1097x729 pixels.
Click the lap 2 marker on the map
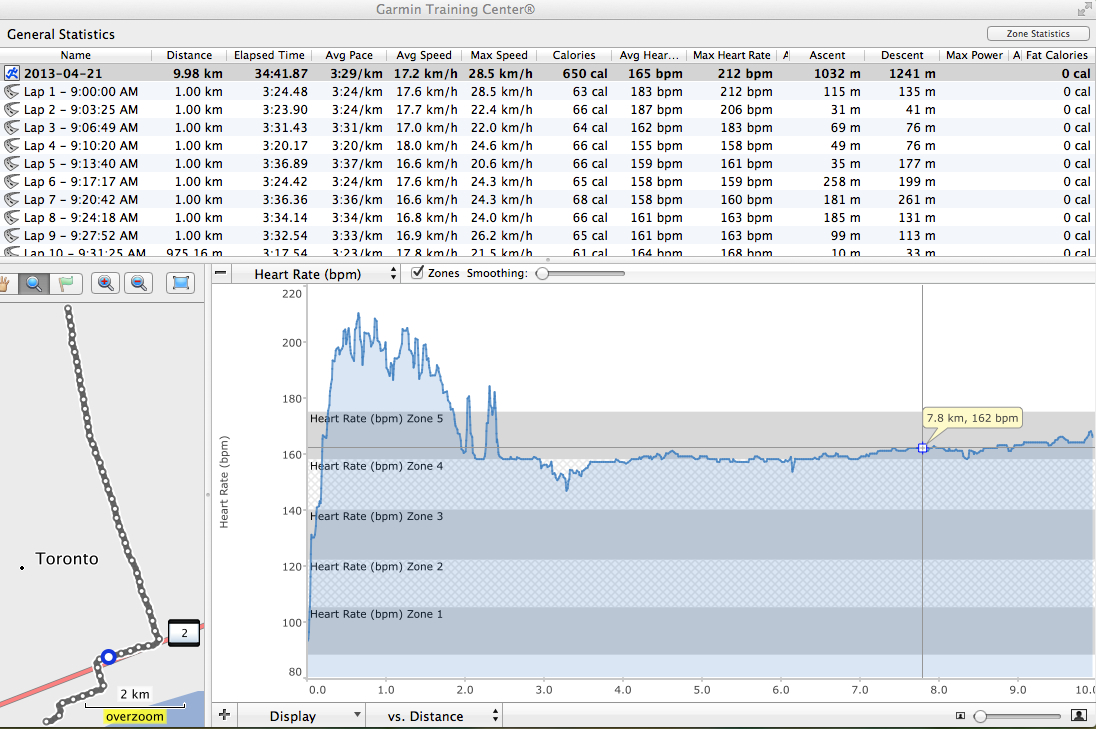[x=184, y=633]
